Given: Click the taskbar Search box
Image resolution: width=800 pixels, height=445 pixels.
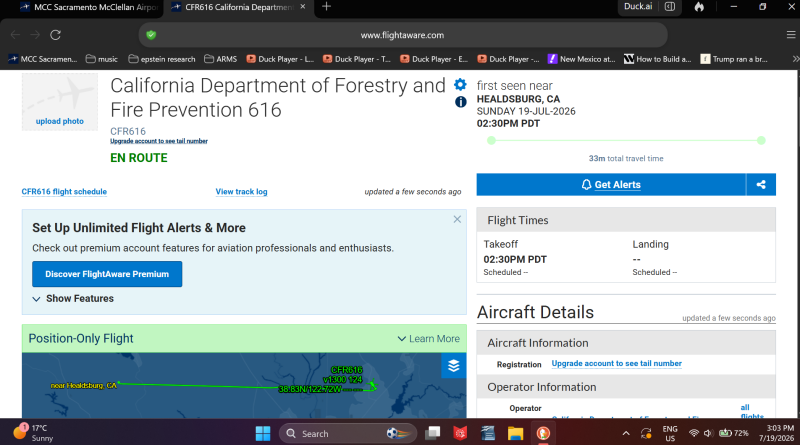Looking at the screenshot, I should click(x=347, y=433).
